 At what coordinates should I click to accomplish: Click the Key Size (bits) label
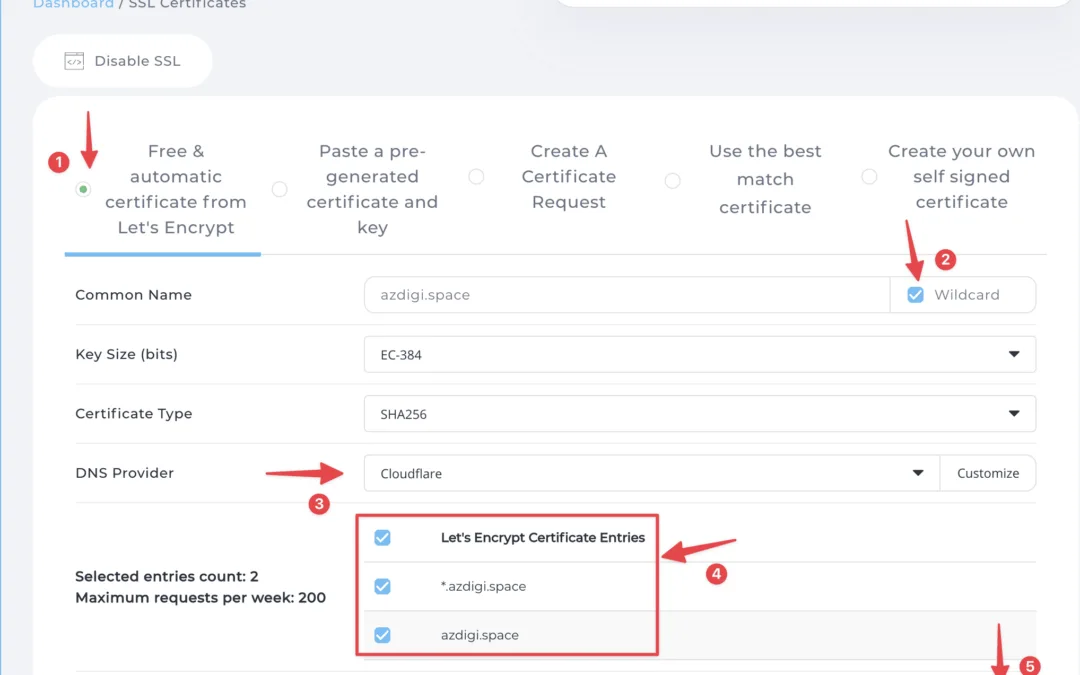(x=126, y=354)
